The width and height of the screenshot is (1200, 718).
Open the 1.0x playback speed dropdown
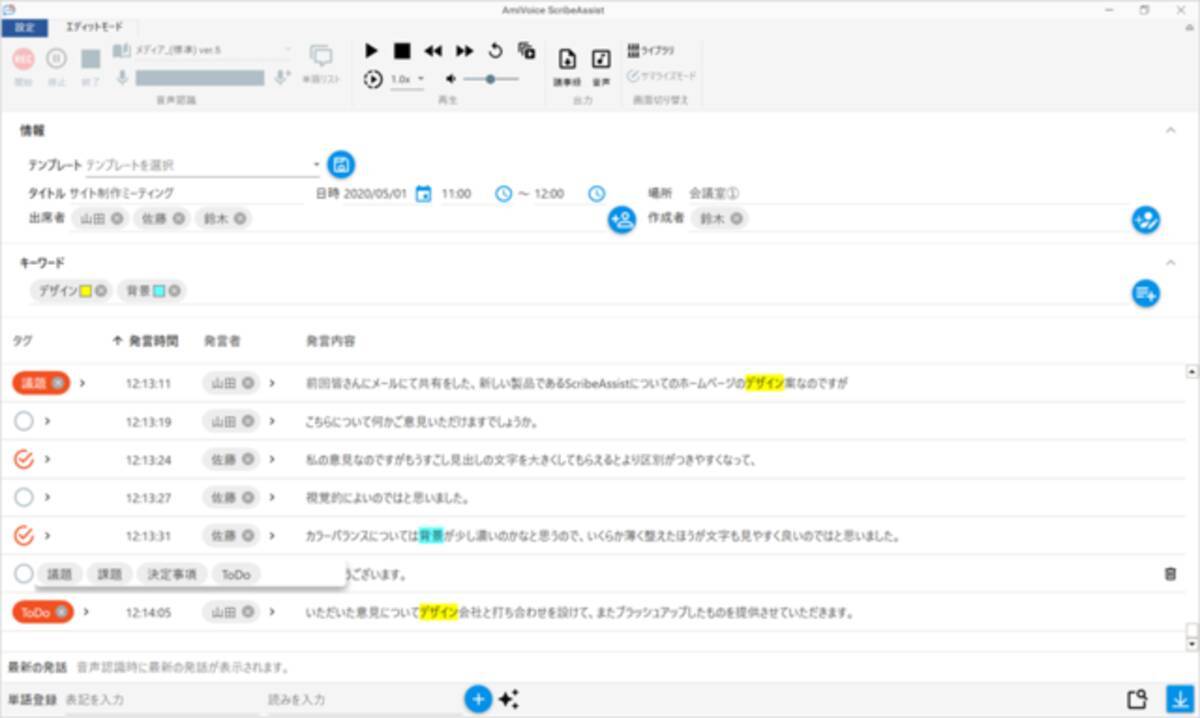click(x=407, y=79)
